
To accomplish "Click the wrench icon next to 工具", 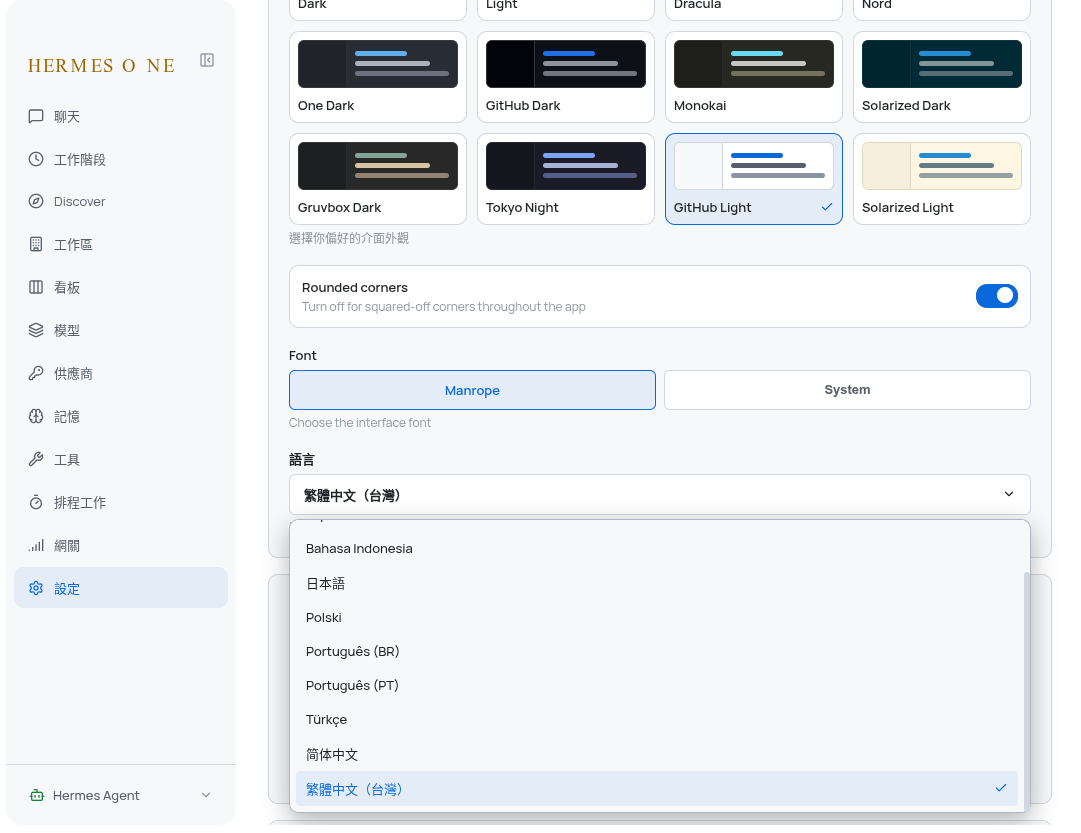I will pos(36,459).
